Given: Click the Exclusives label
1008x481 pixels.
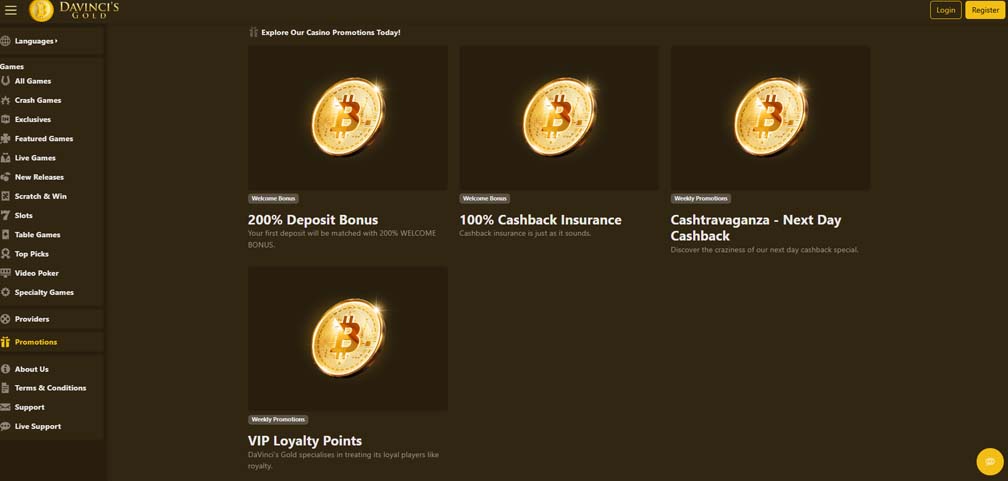Looking at the screenshot, I should click(33, 120).
